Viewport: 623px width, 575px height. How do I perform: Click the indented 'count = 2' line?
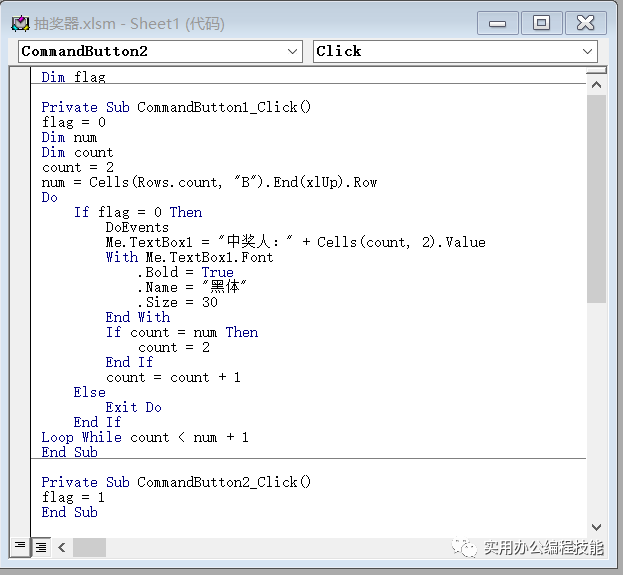click(174, 347)
